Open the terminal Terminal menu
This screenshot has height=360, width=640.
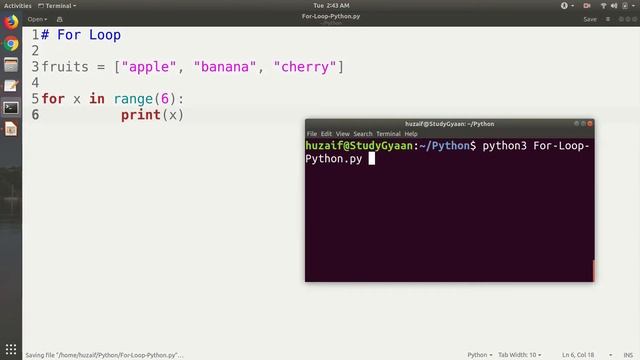[x=388, y=133]
